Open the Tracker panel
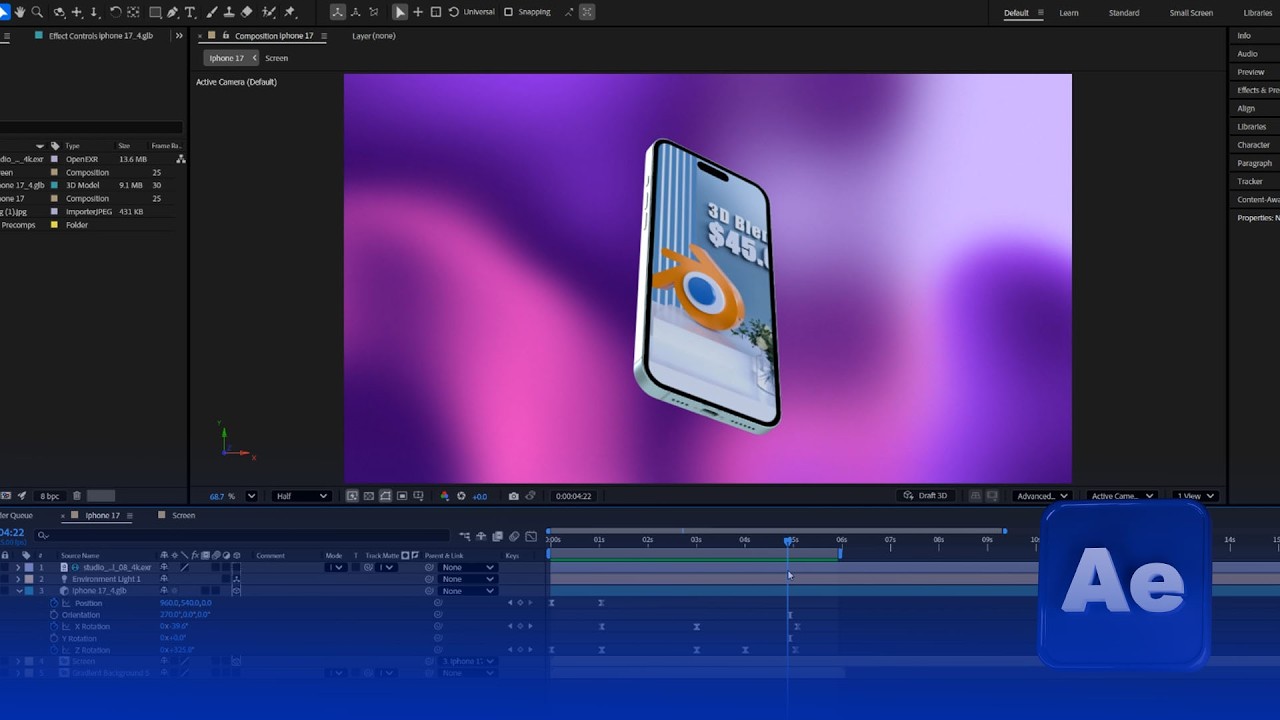 pos(1250,181)
